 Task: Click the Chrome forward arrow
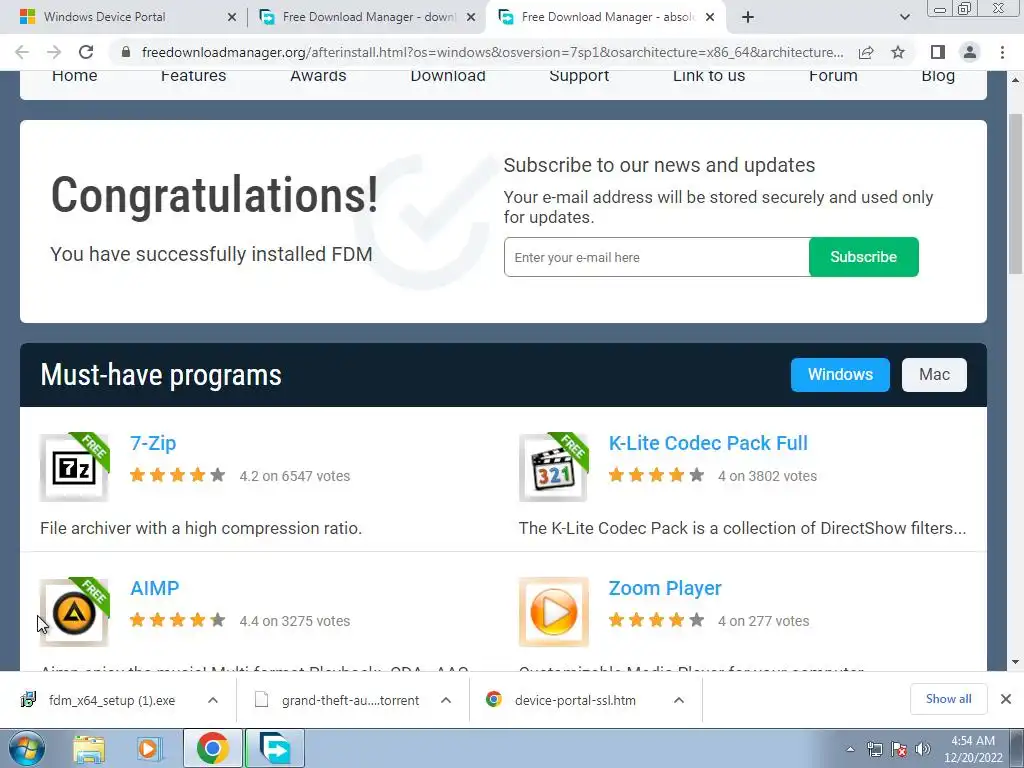tap(54, 52)
